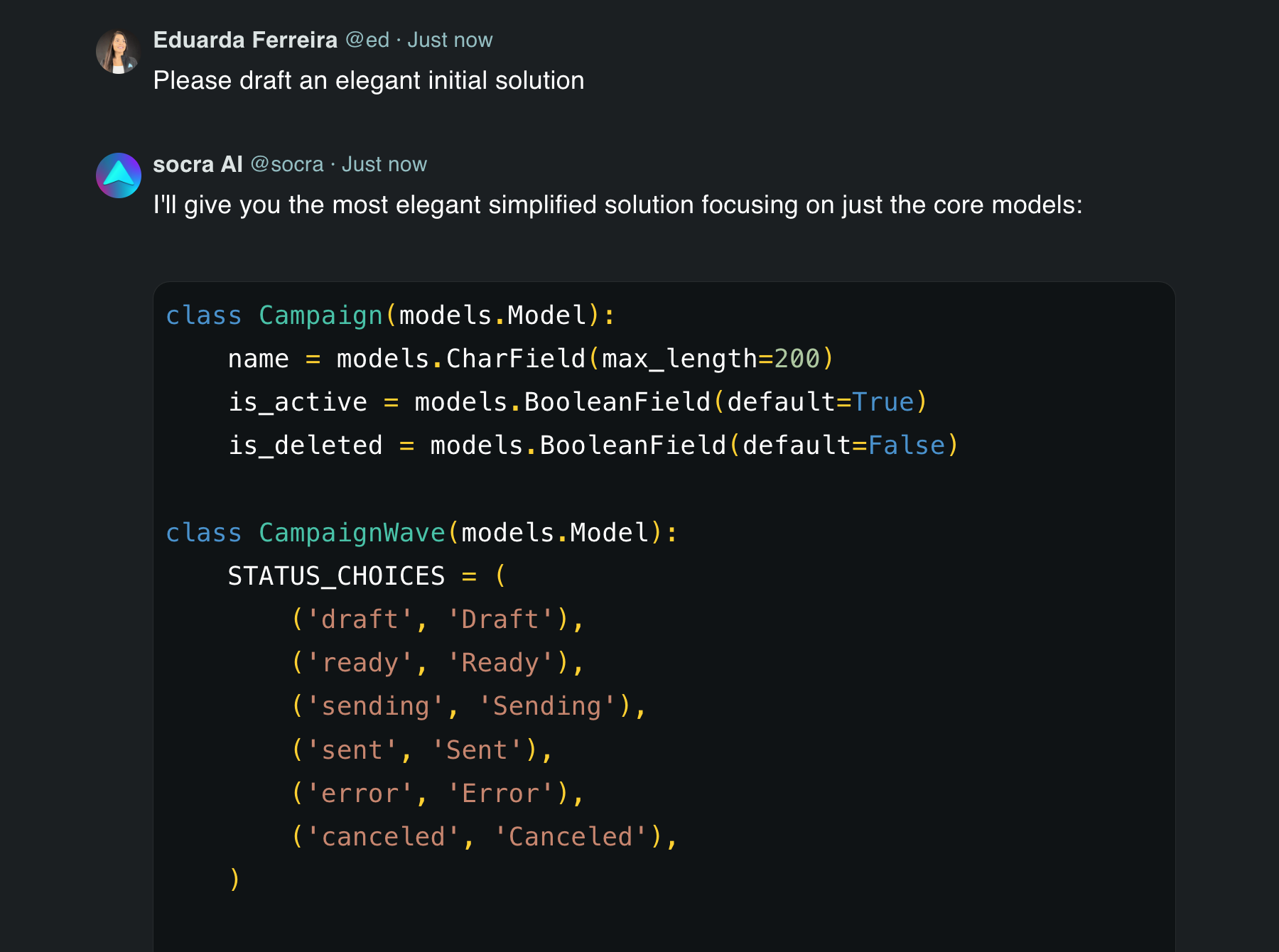
Task: Click the 'sending' status choice tuple
Action: click(x=468, y=706)
